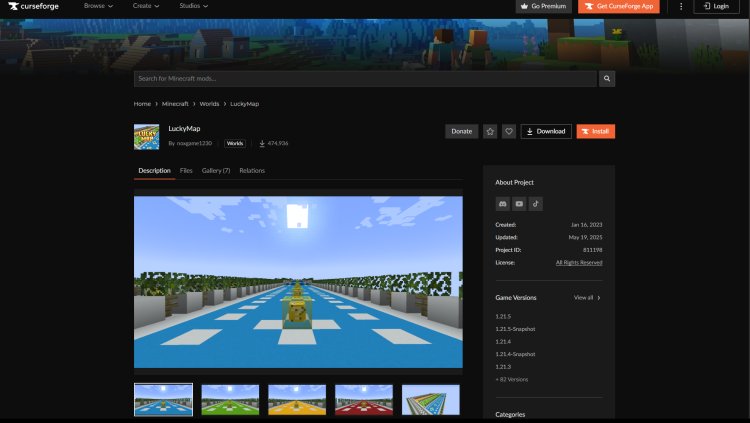
Task: Open the Discord link icon
Action: (502, 204)
